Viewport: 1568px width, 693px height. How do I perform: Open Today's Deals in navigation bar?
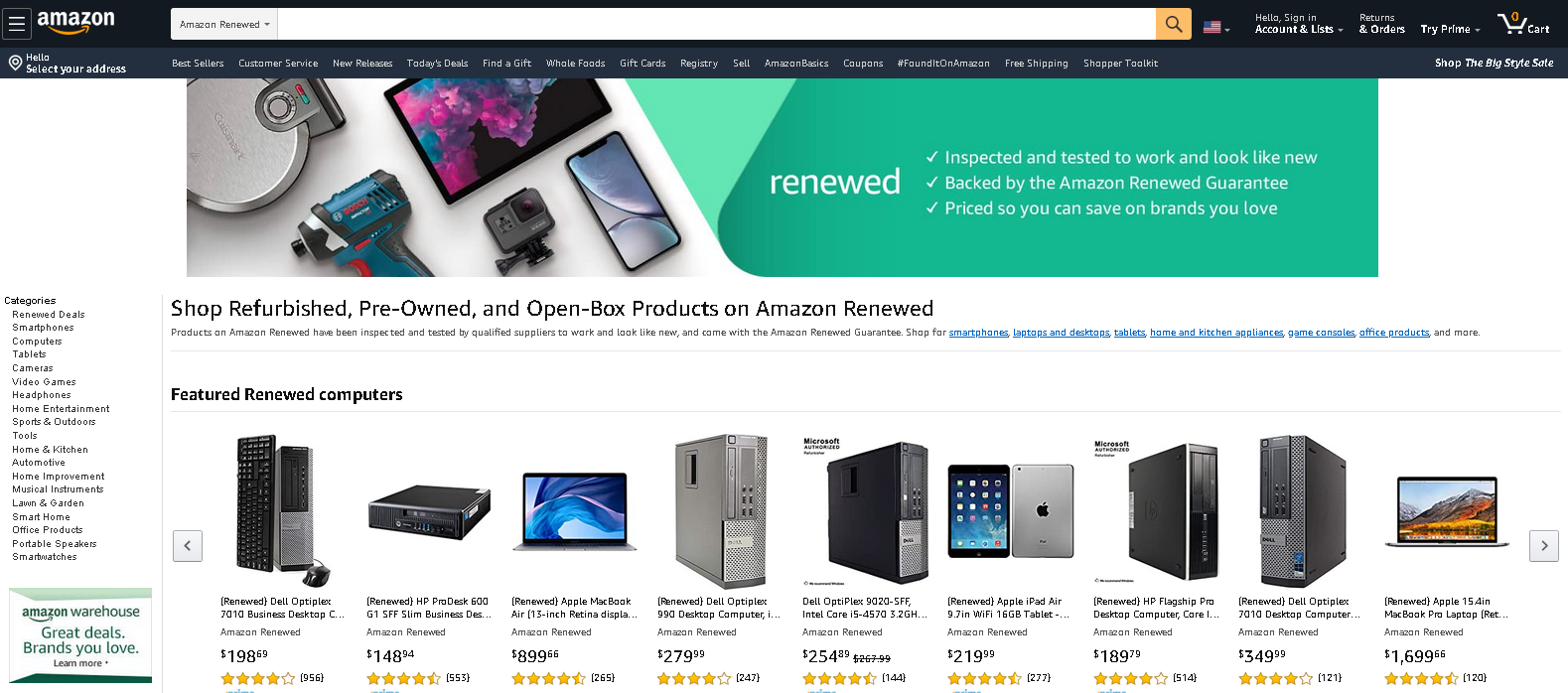pos(437,64)
